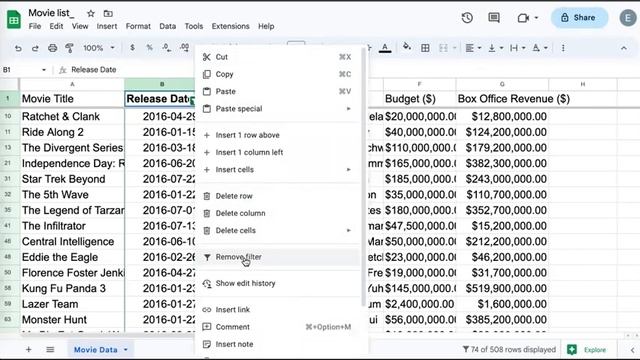The height and width of the screenshot is (360, 640).
Task: Open the zoom 100% dropdown
Action: tap(99, 48)
